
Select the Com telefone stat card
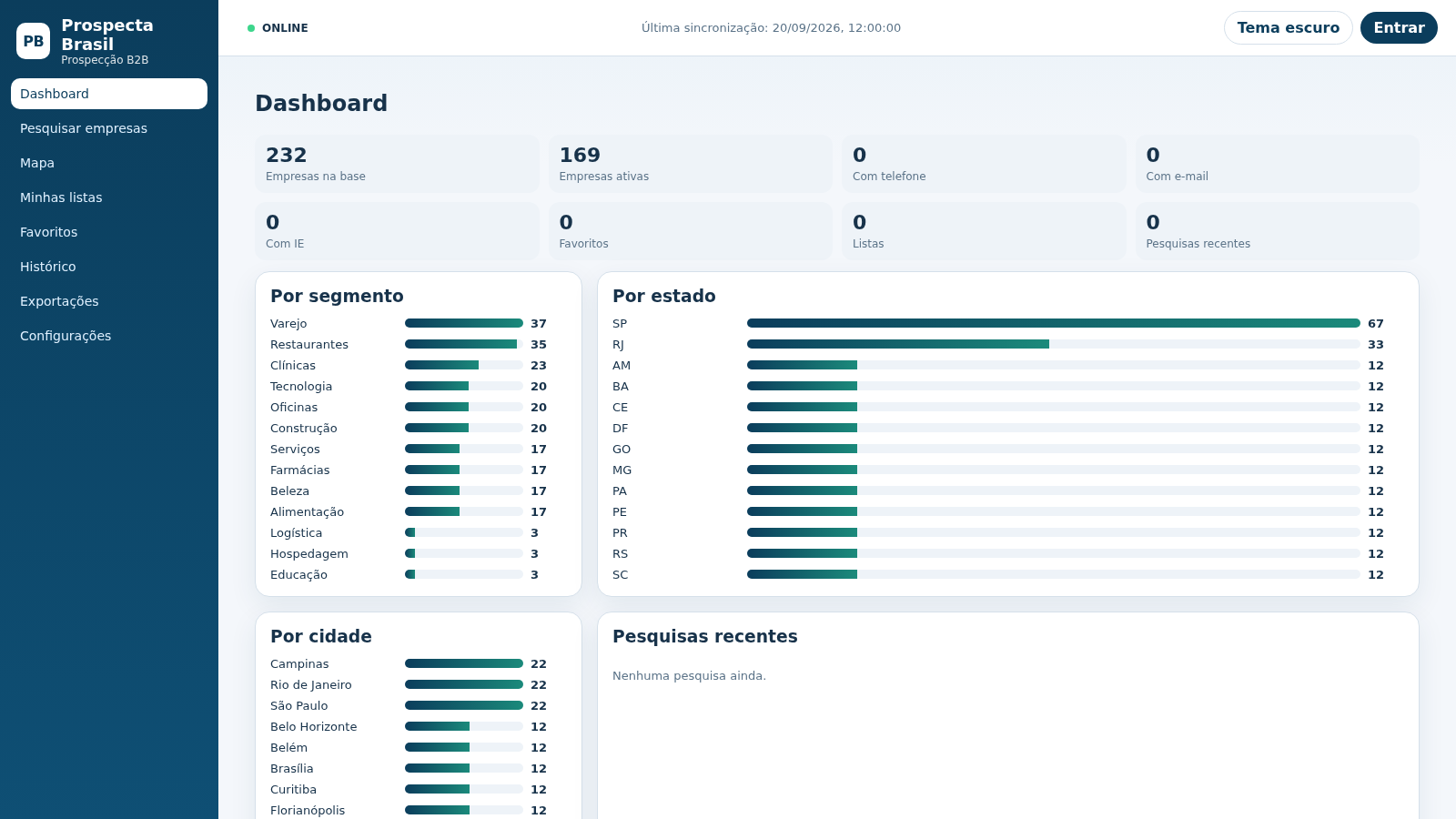click(x=984, y=164)
